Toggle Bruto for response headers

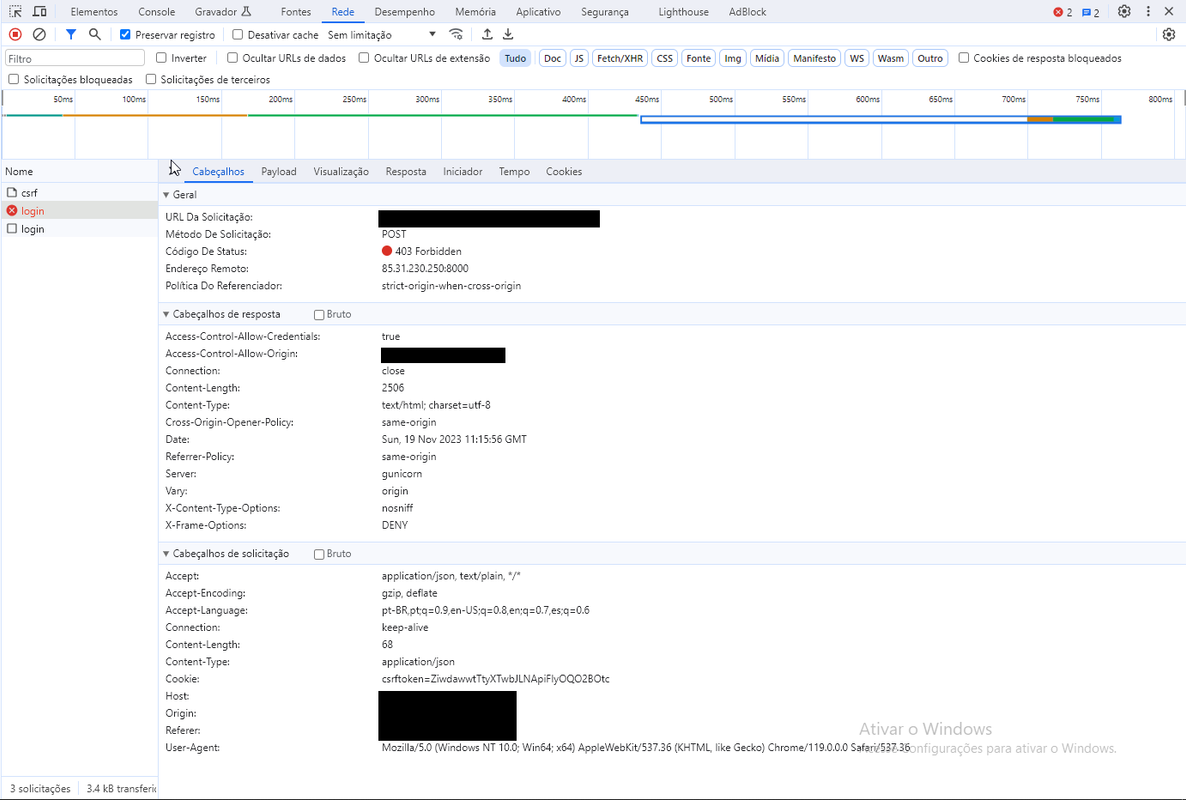point(319,315)
